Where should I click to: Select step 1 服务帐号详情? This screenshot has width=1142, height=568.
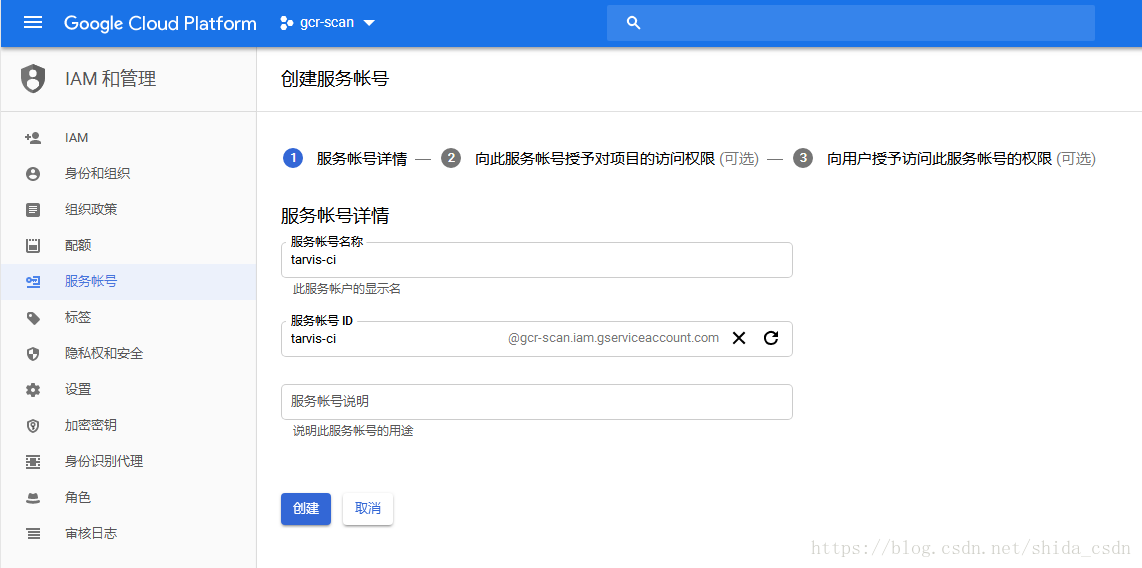(344, 159)
